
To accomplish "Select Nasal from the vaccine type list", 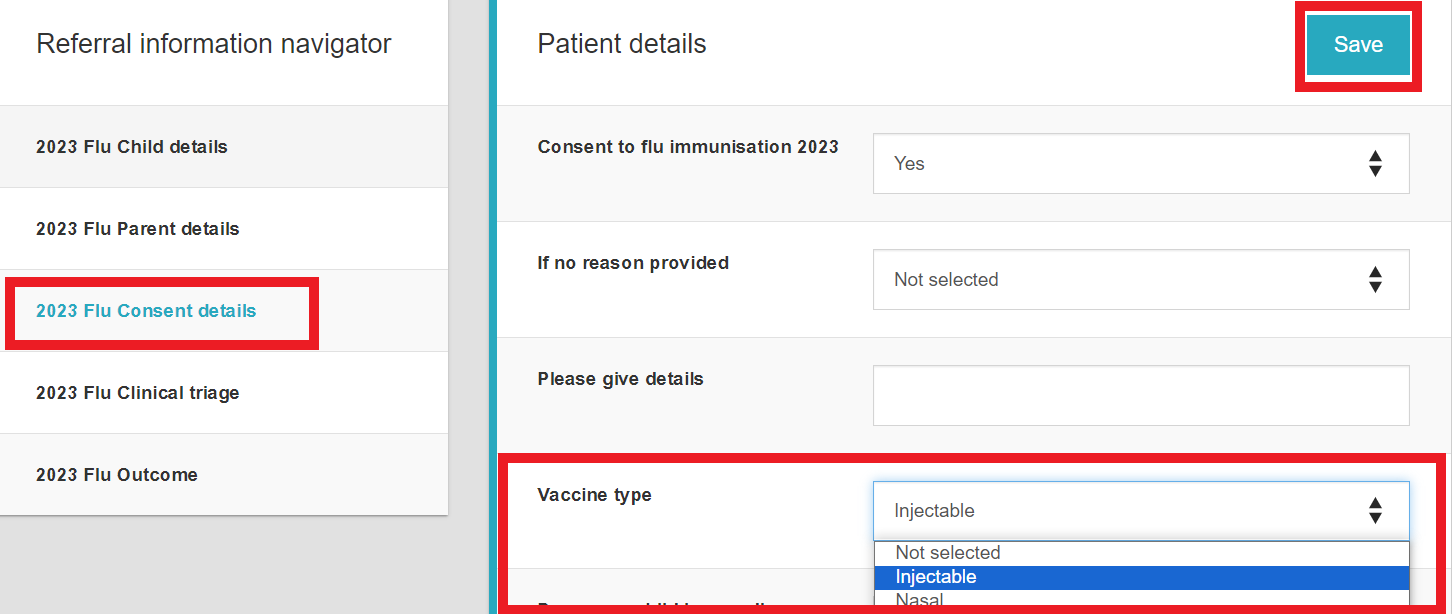I will click(919, 600).
